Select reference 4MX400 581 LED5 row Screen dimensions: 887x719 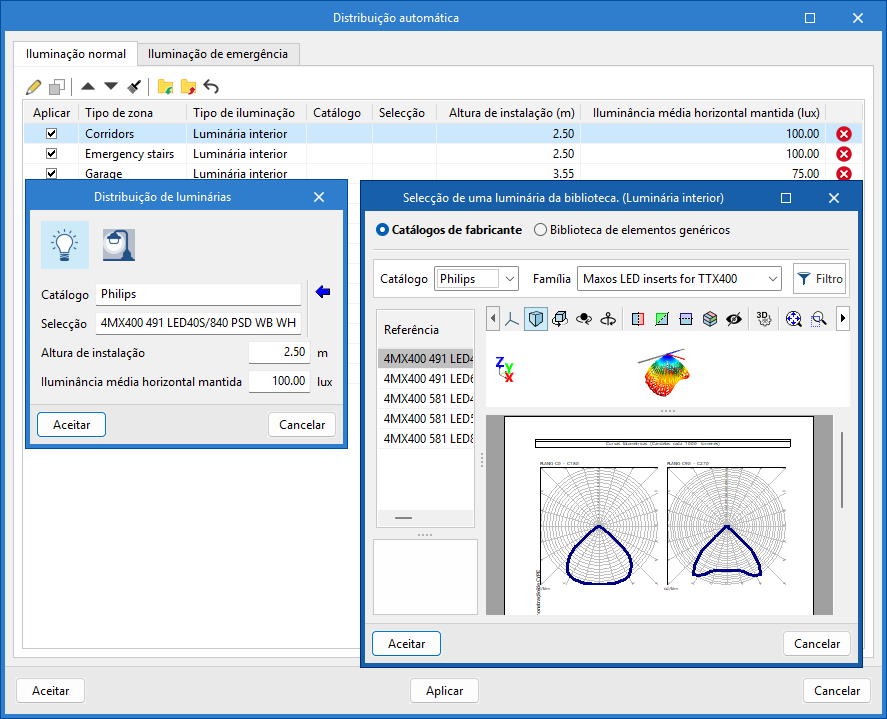pos(425,419)
